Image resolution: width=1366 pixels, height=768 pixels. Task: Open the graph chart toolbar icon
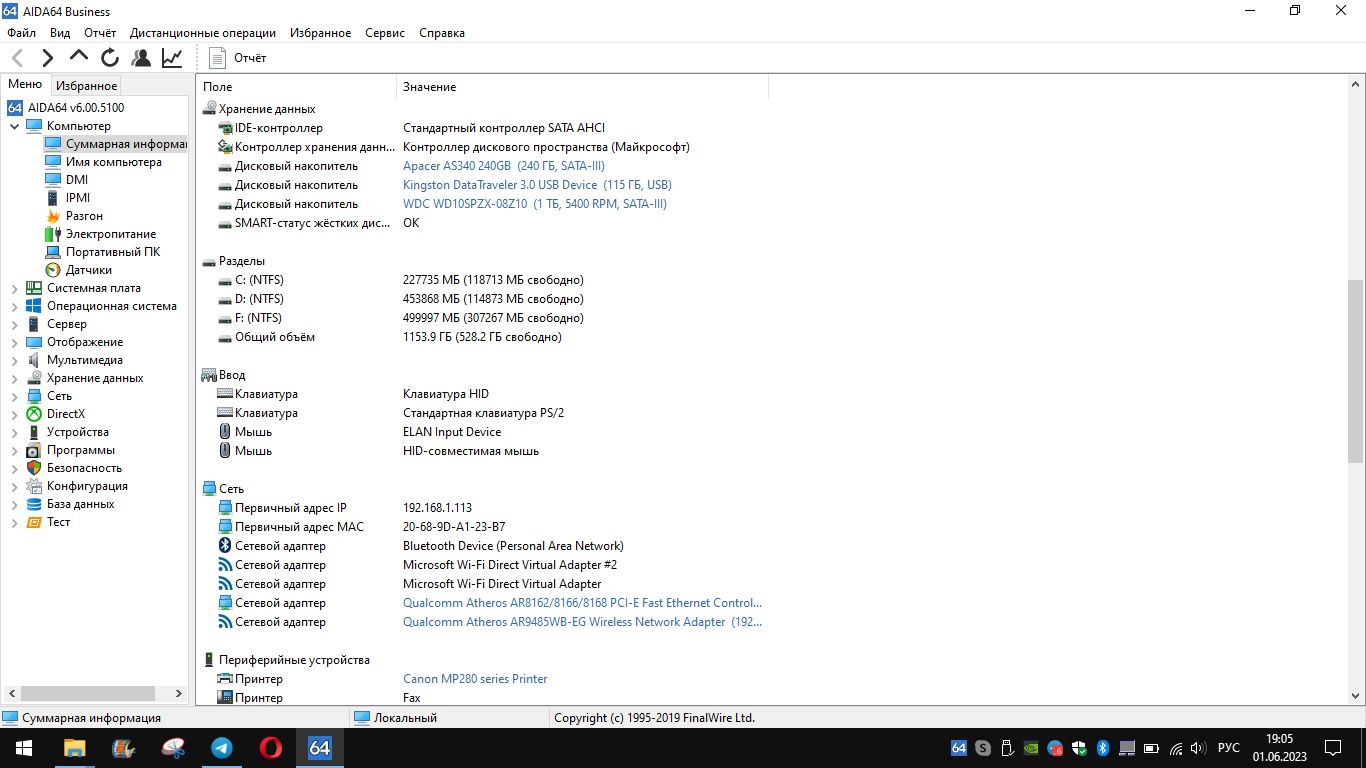(x=172, y=58)
